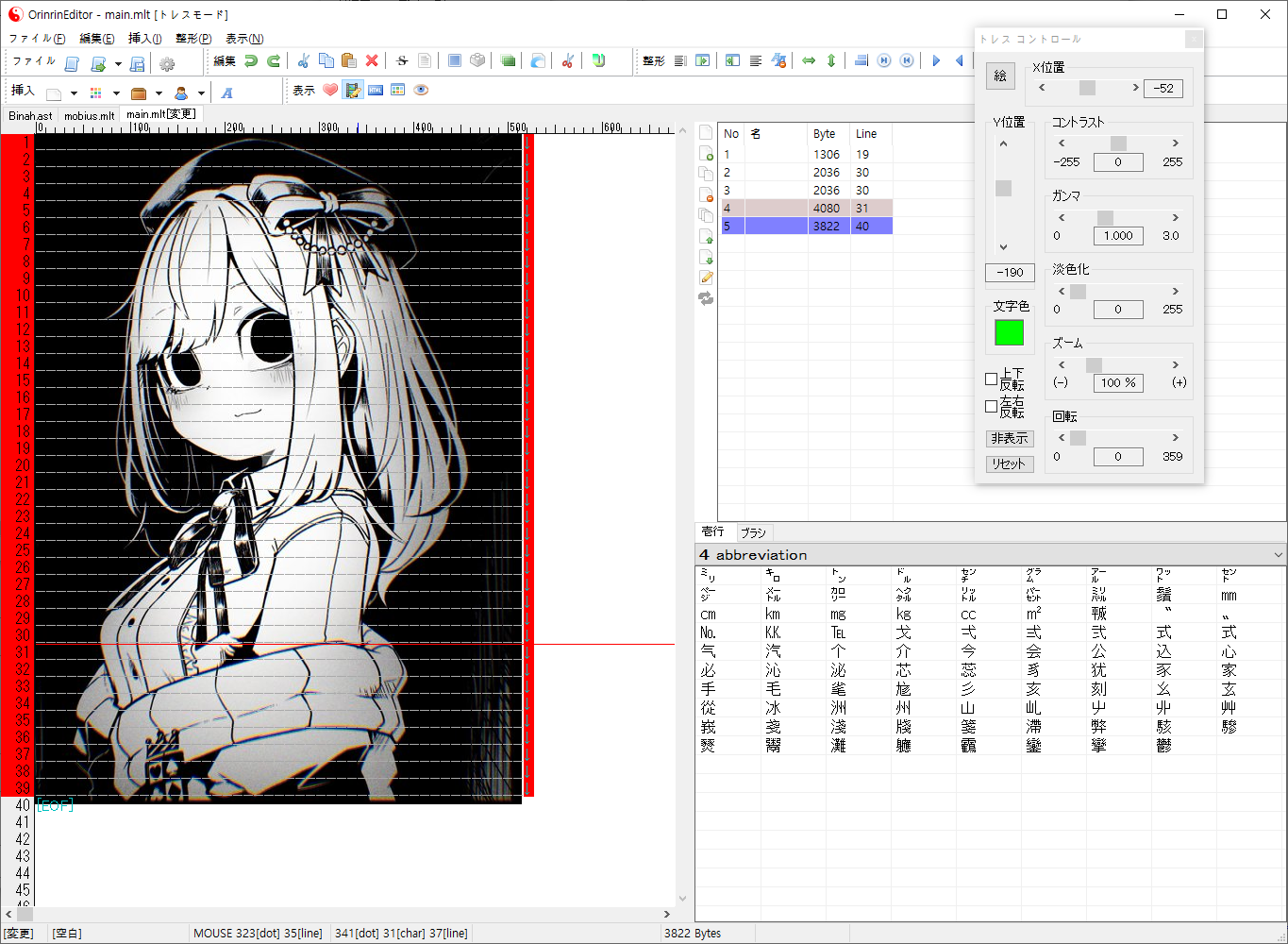Screen dimensions: 1288x944
Task: Open the color grid insert dropdown arrow
Action: coord(116,93)
